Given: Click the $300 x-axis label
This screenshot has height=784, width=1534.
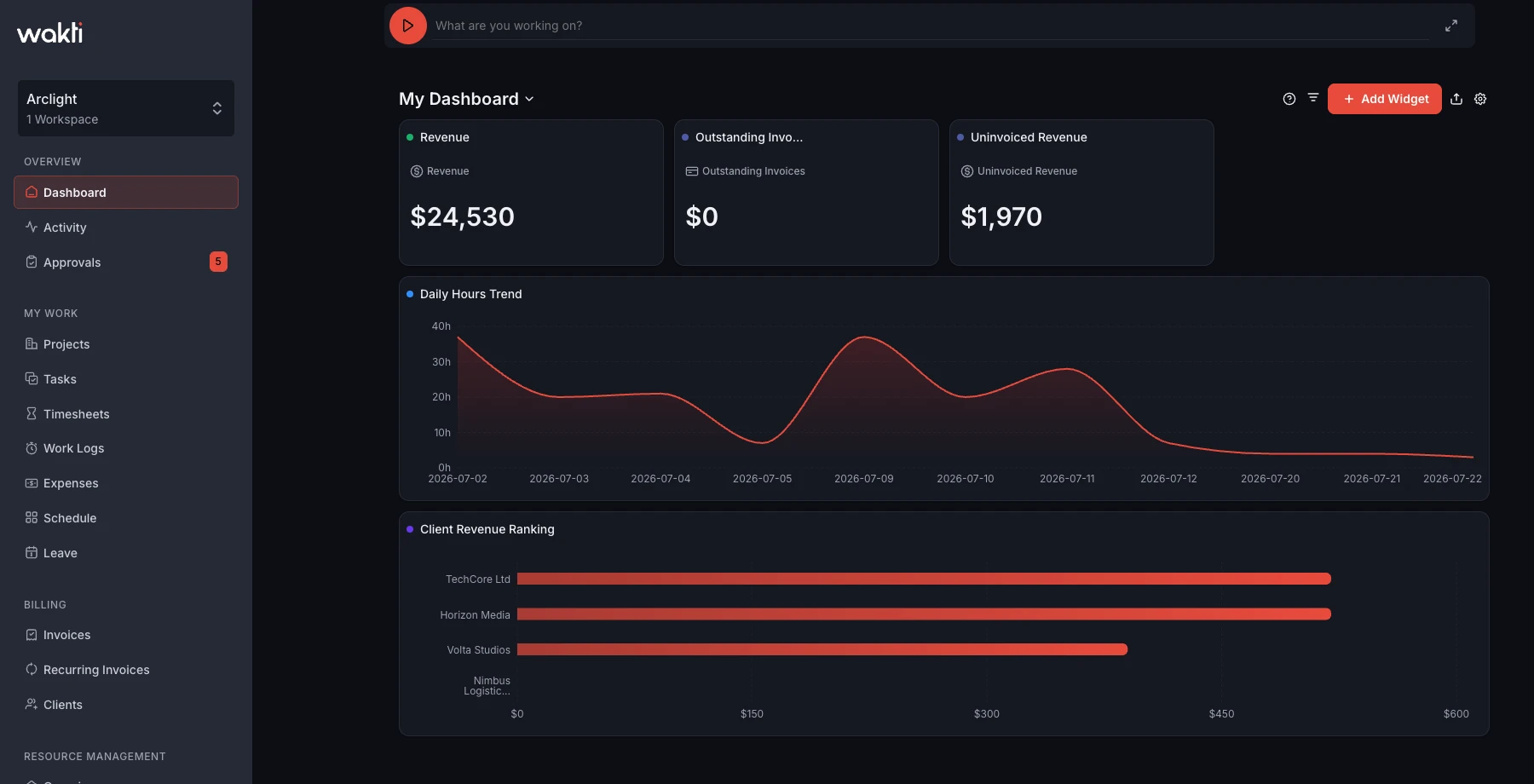Looking at the screenshot, I should (987, 714).
